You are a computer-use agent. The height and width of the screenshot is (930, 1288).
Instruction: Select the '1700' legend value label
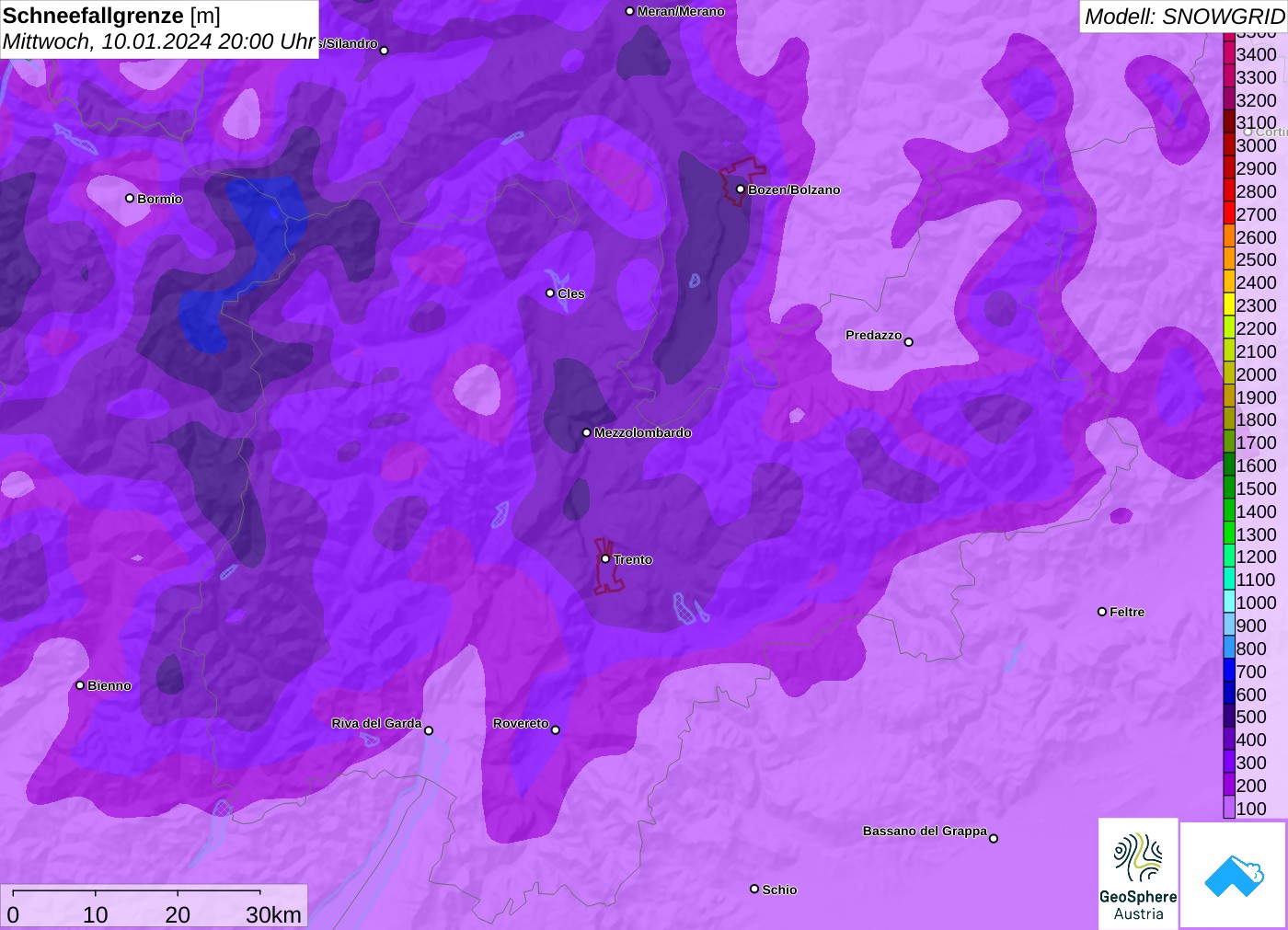click(1256, 442)
